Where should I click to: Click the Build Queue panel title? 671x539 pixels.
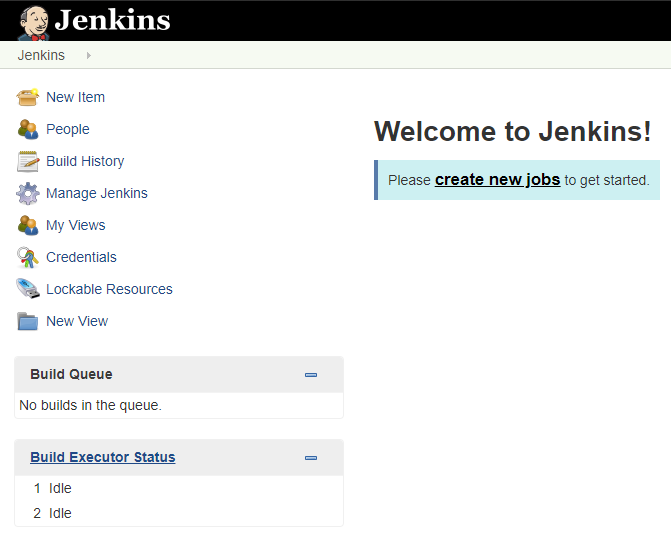71,374
